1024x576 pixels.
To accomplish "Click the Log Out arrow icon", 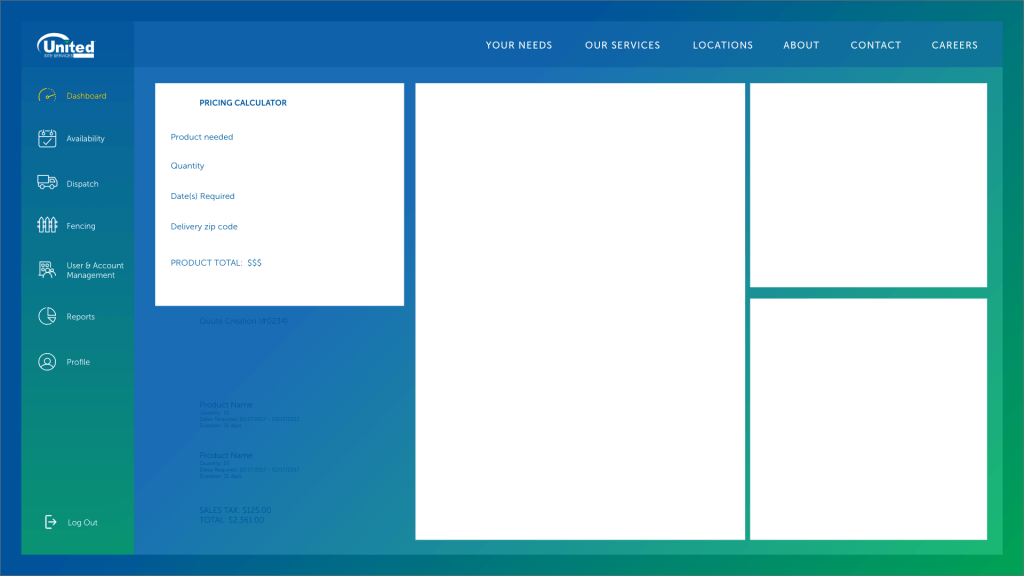I will click(x=50, y=522).
